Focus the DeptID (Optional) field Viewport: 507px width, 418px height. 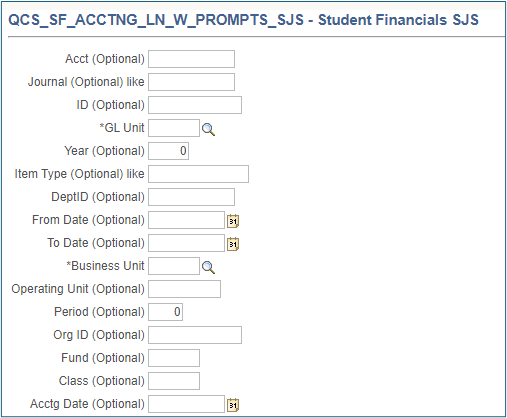click(x=191, y=197)
